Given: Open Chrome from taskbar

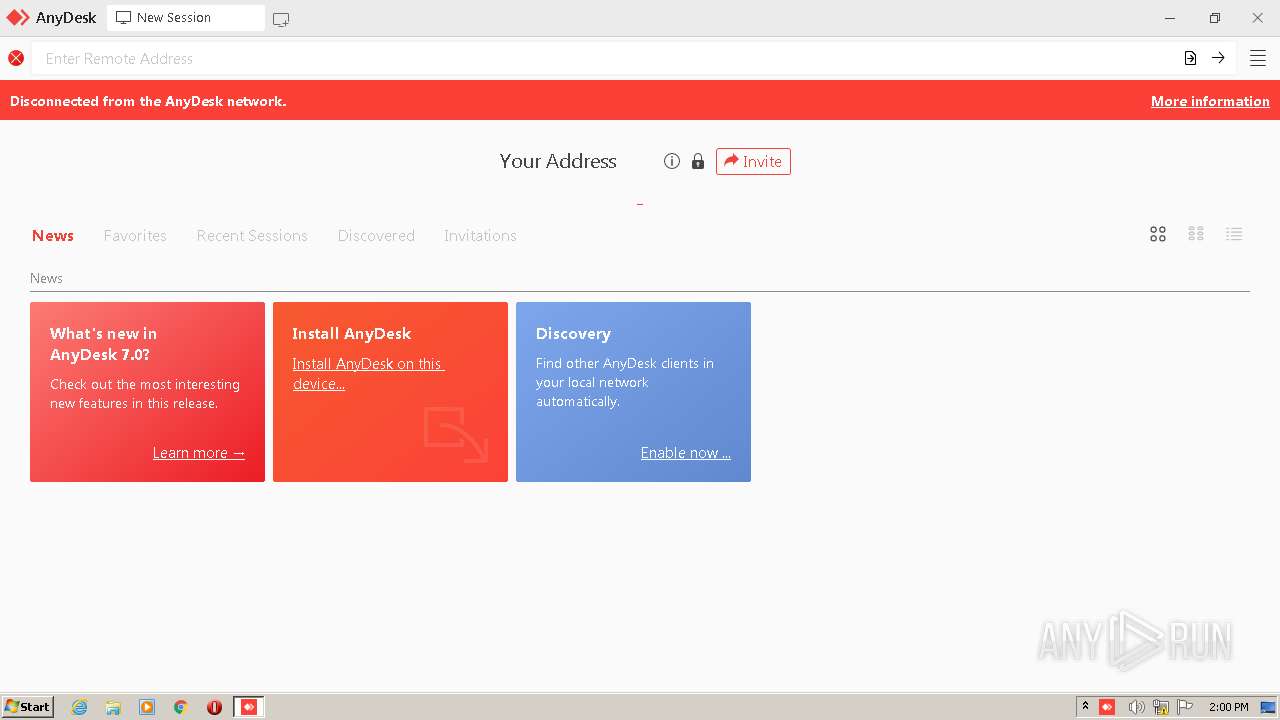Looking at the screenshot, I should click(181, 707).
